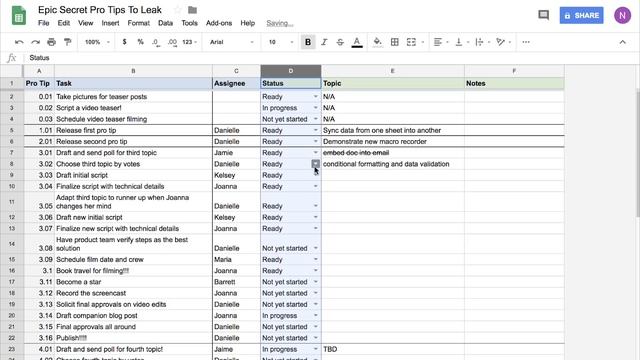Open the Tools menu
The height and width of the screenshot is (360, 640).
189,23
